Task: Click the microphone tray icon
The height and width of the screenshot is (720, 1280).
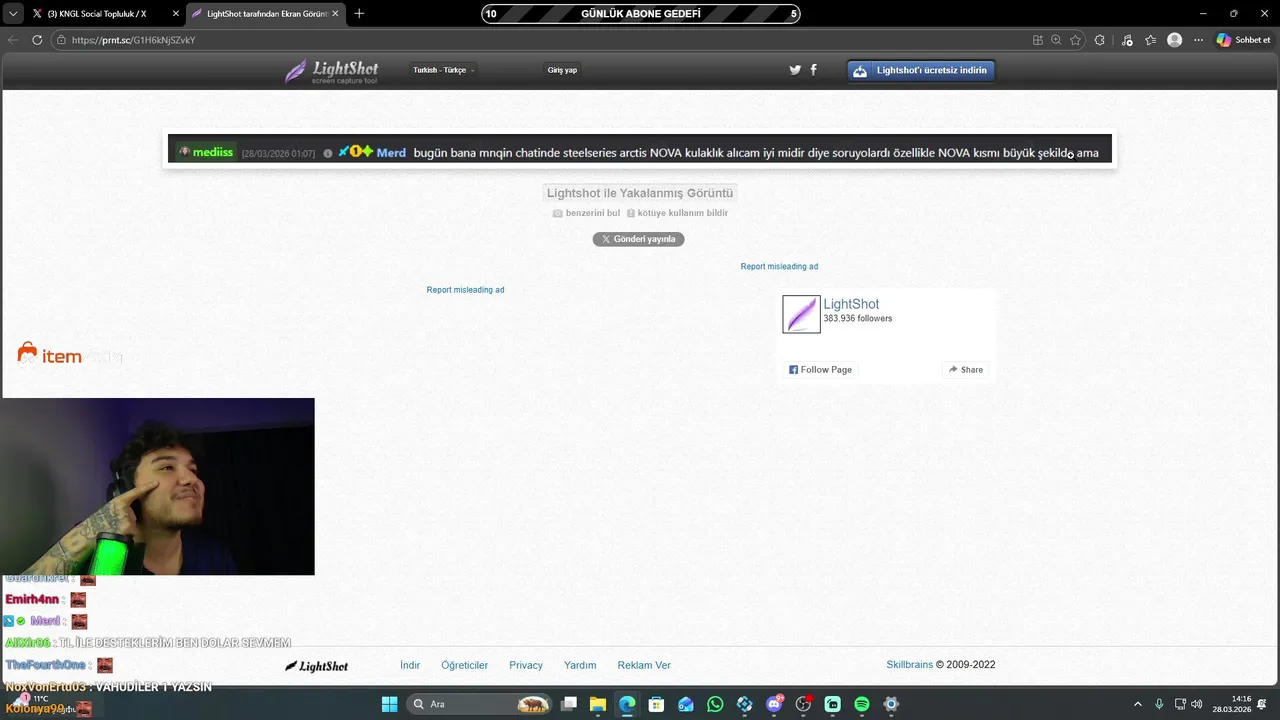Action: 1159,704
